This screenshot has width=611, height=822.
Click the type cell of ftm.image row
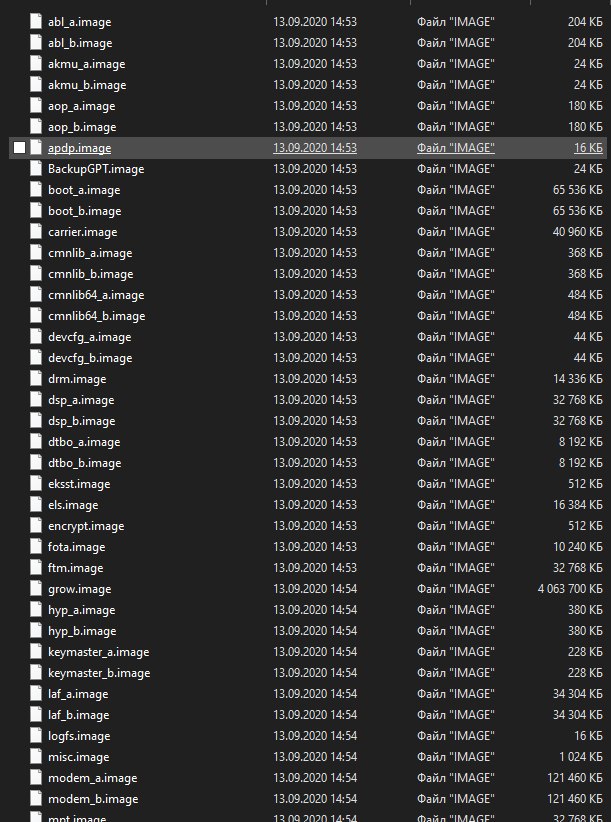[455, 567]
